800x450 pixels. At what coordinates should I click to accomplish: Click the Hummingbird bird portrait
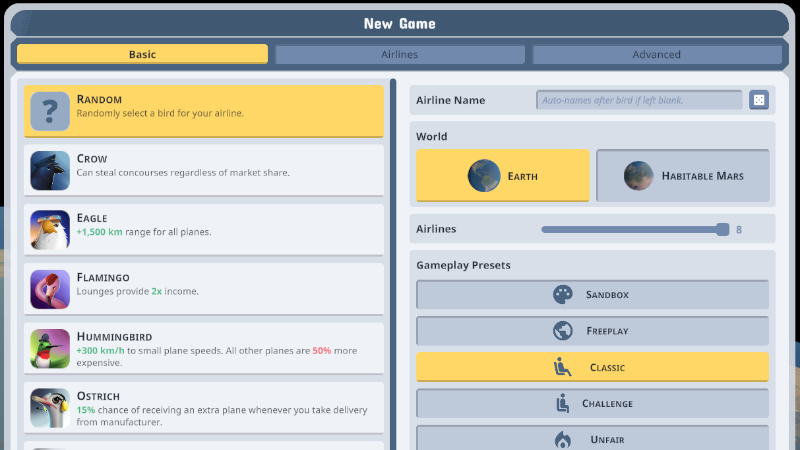(x=49, y=348)
